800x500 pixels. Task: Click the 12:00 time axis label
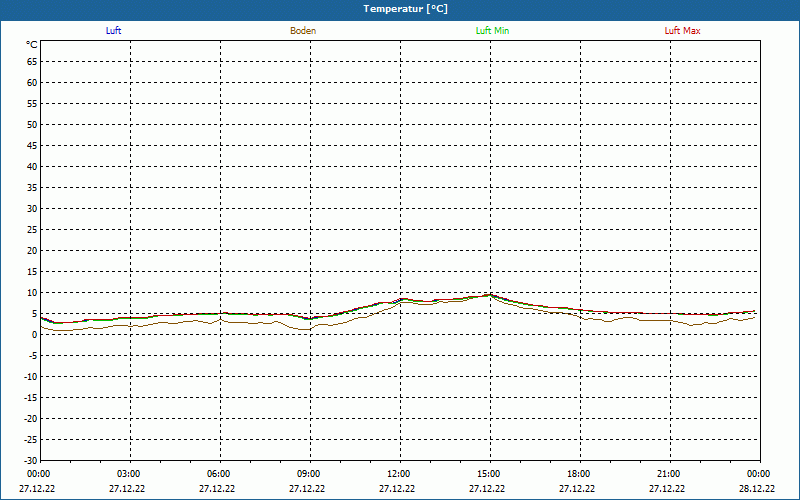[398, 474]
